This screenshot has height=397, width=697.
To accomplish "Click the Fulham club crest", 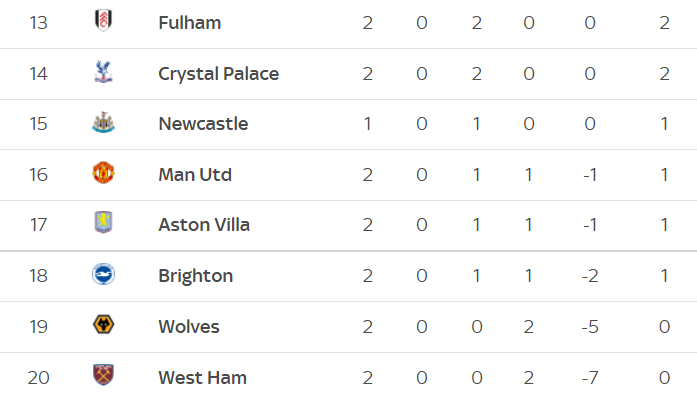I will point(104,20).
